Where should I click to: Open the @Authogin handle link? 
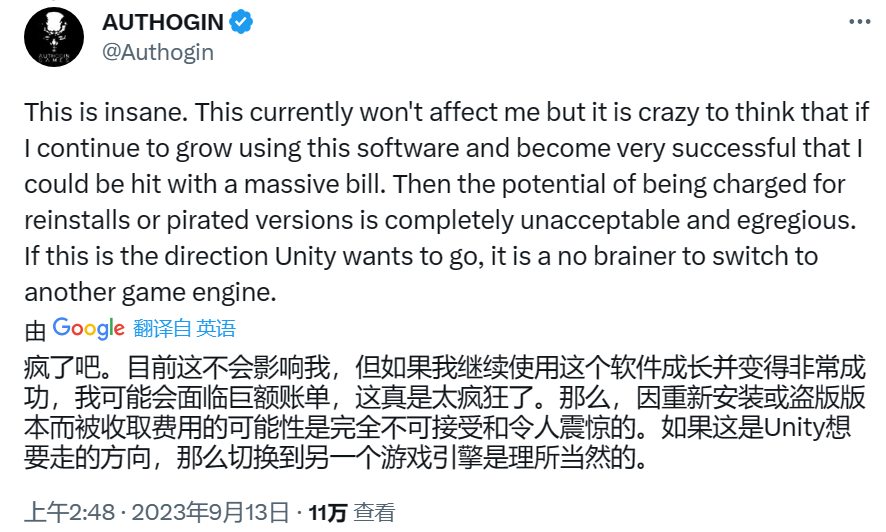[158, 51]
